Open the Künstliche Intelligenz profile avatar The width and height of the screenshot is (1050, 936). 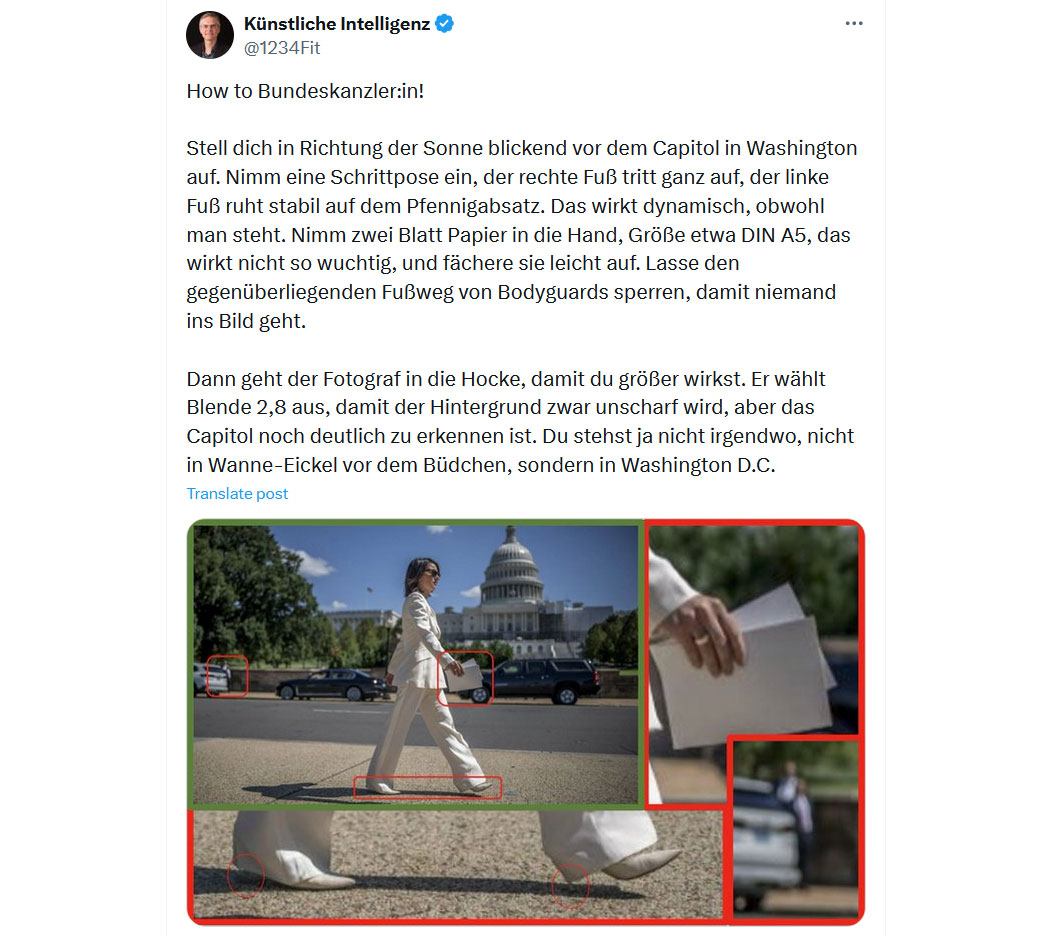210,35
